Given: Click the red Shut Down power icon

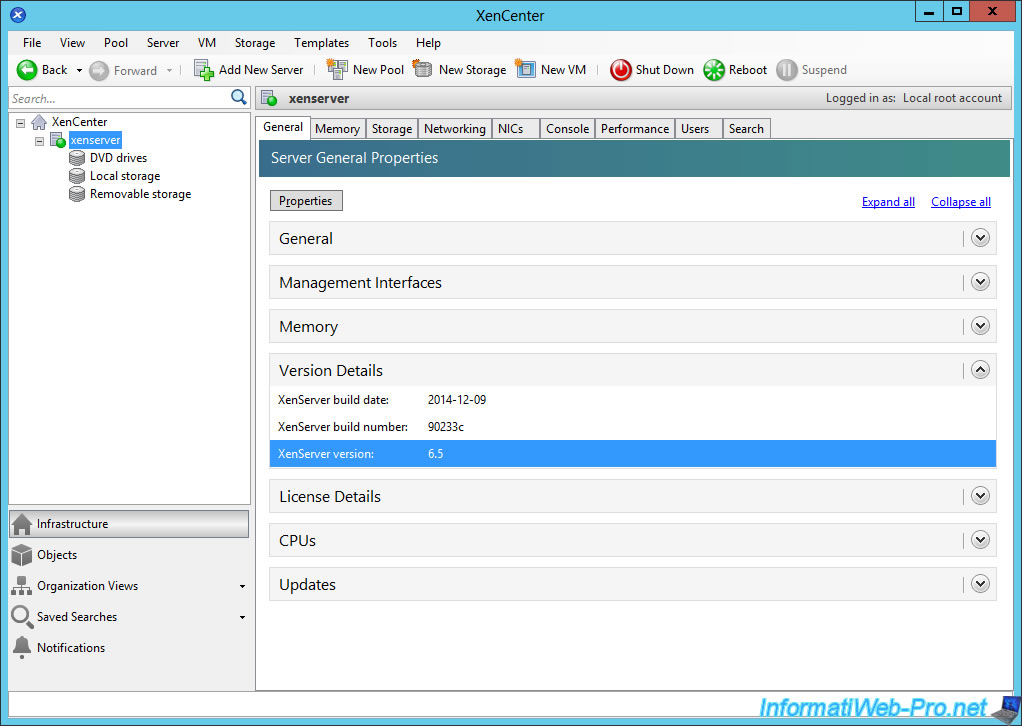Looking at the screenshot, I should pyautogui.click(x=620, y=70).
